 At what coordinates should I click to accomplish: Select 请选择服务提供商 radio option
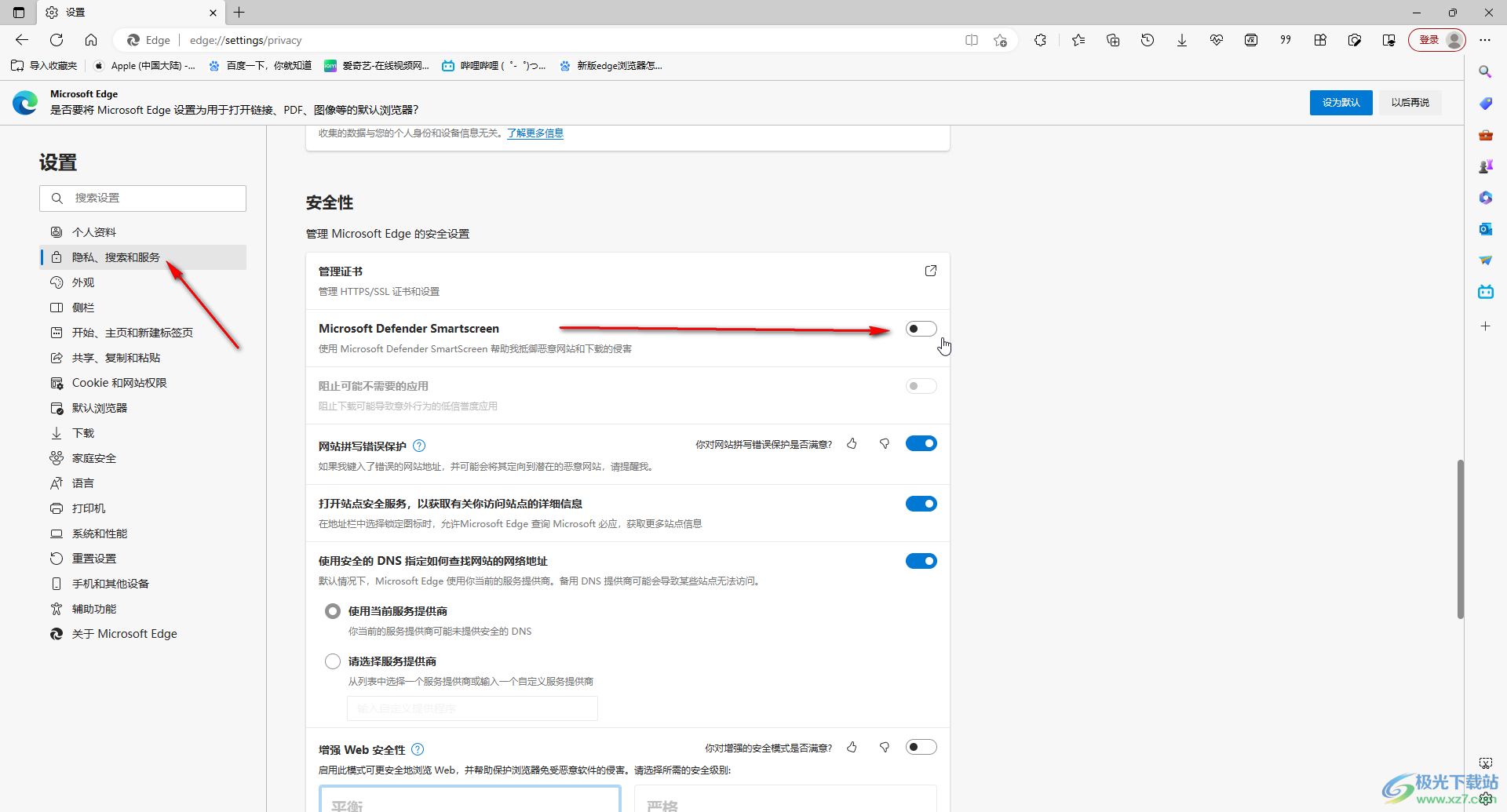(333, 661)
